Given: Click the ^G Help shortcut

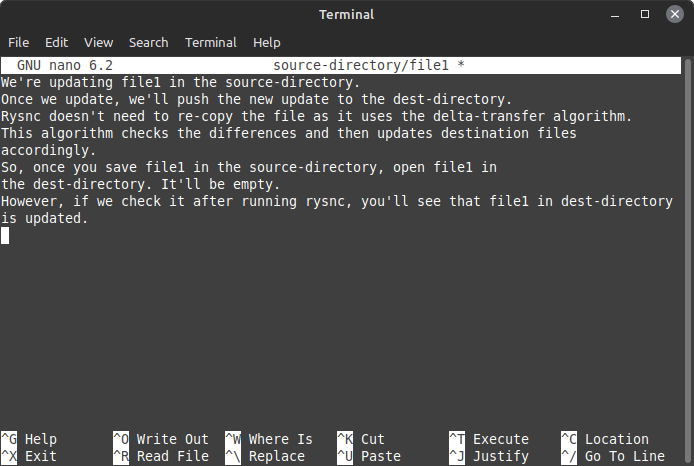Looking at the screenshot, I should 30,439.
